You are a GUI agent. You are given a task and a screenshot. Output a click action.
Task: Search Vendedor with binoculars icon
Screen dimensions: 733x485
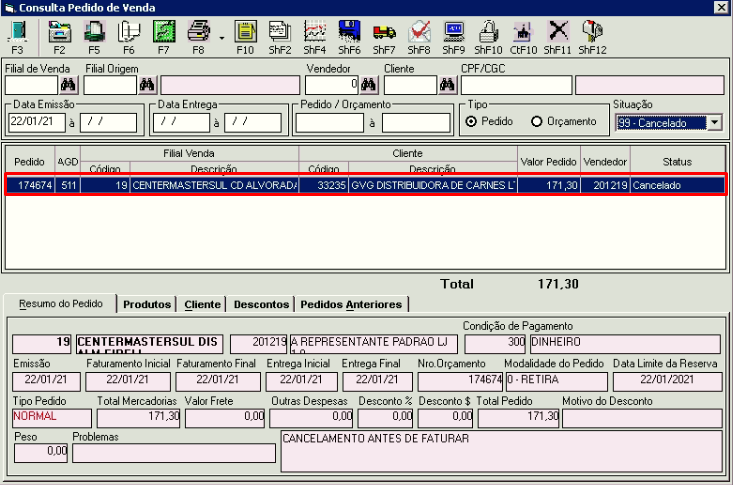coord(368,85)
